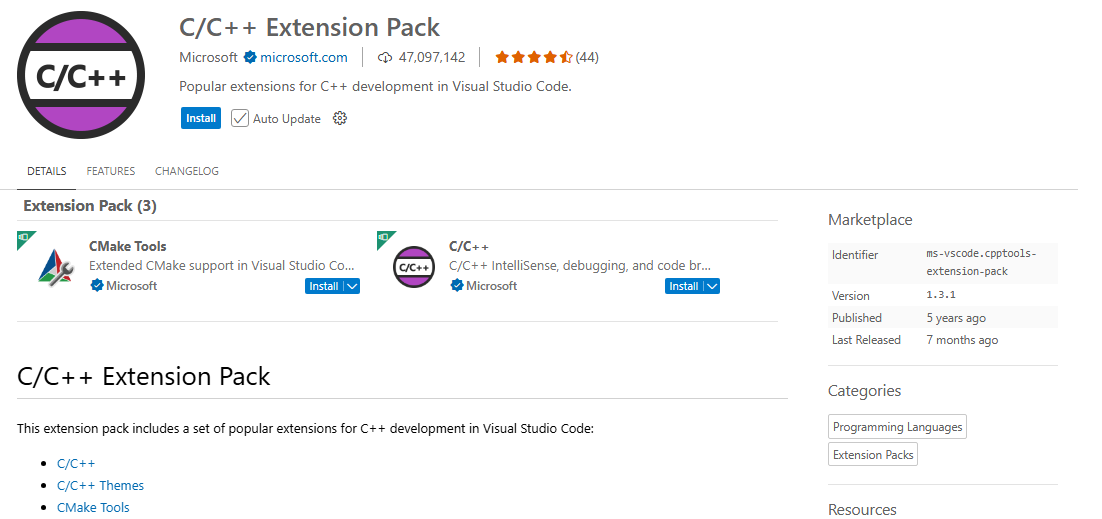1102x519 pixels.
Task: Switch to the FEATURES tab
Action: click(111, 171)
